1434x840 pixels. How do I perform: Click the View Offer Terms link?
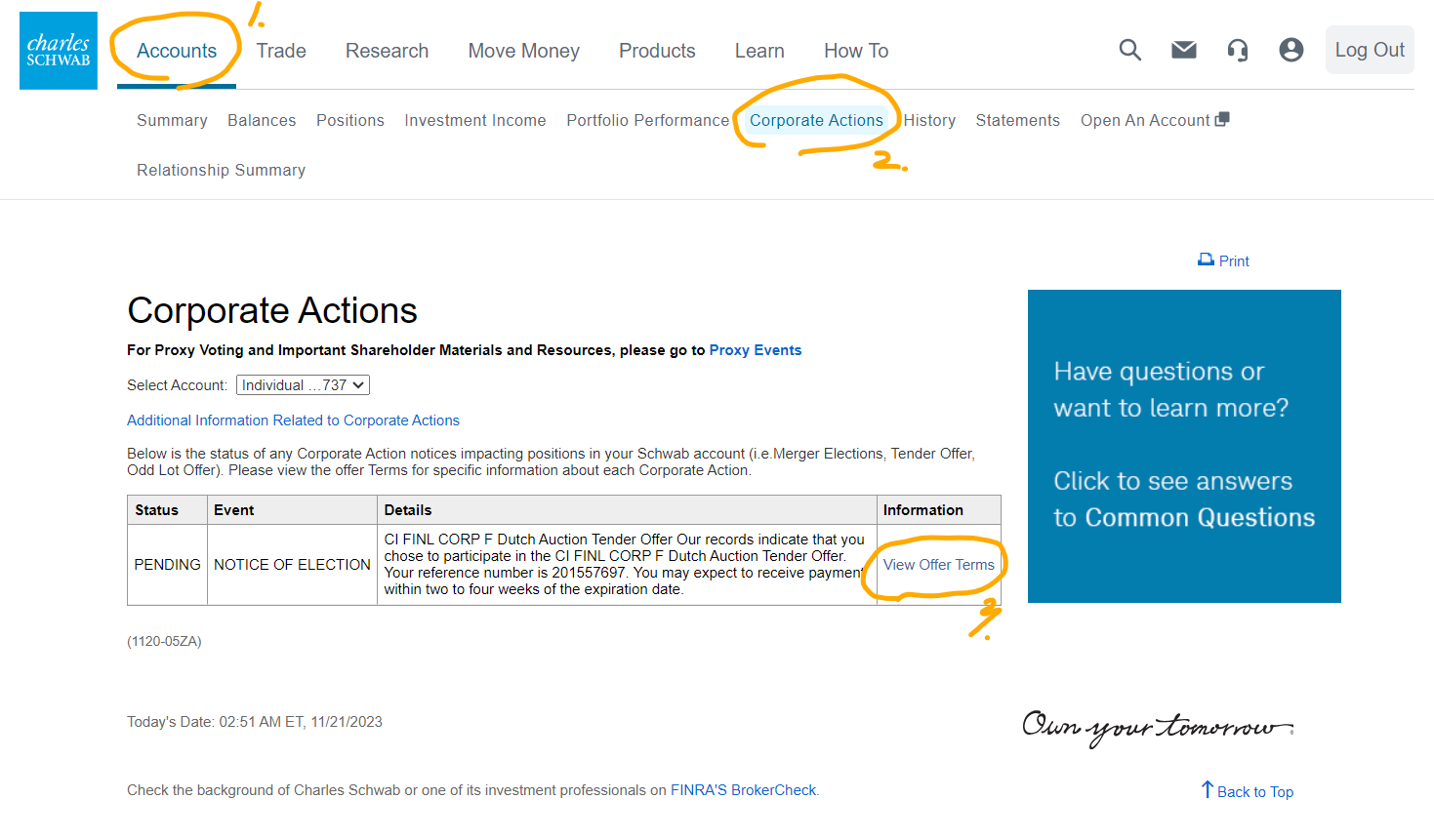point(939,565)
